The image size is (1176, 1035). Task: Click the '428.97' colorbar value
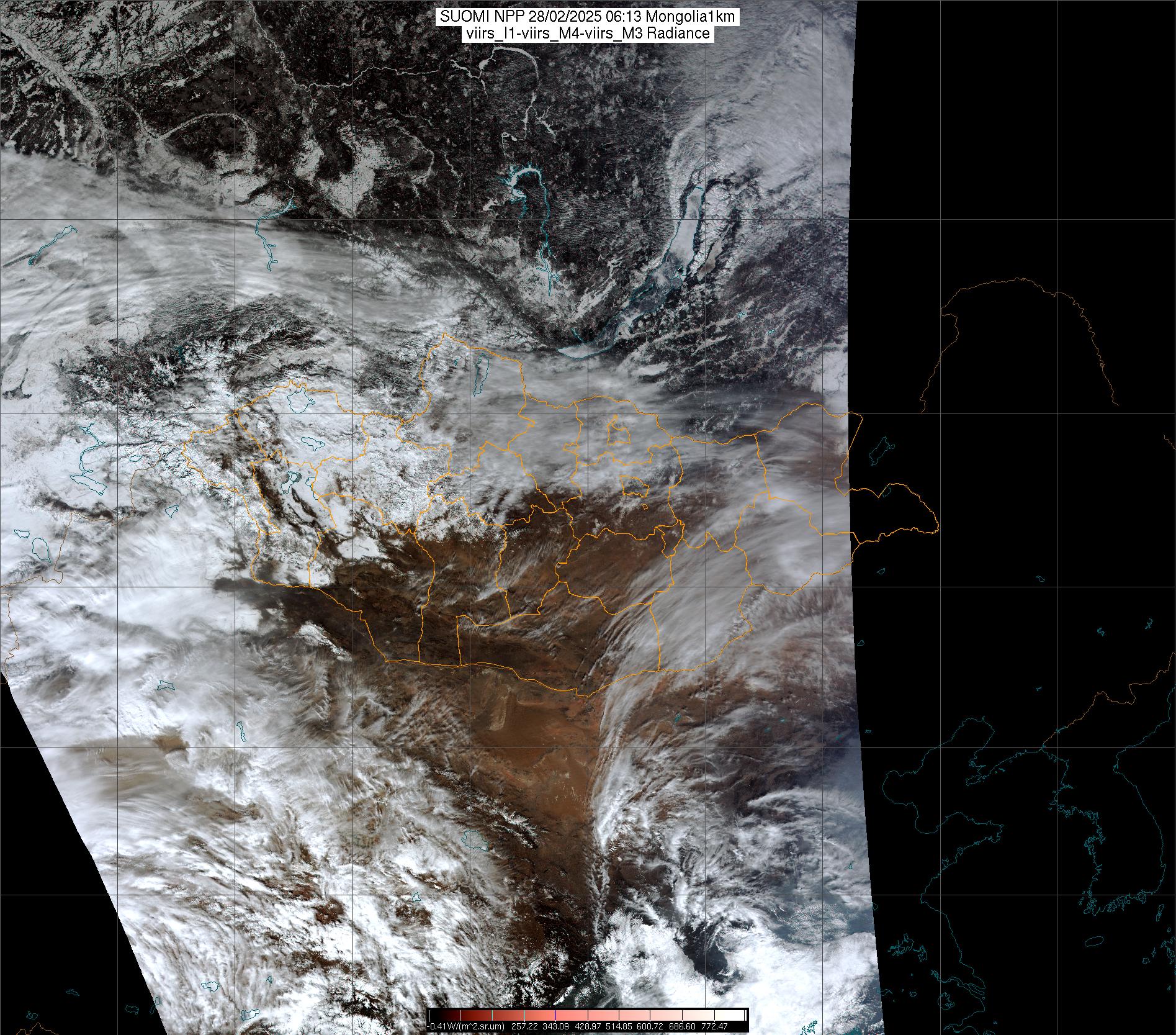588,1026
